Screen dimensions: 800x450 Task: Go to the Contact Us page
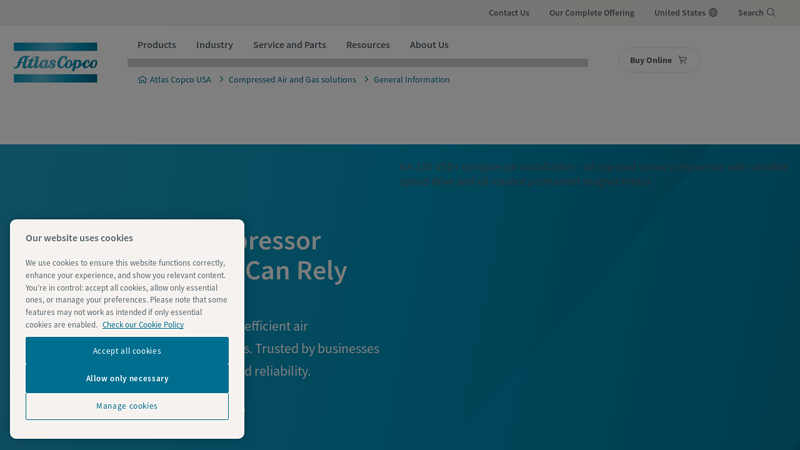(508, 13)
